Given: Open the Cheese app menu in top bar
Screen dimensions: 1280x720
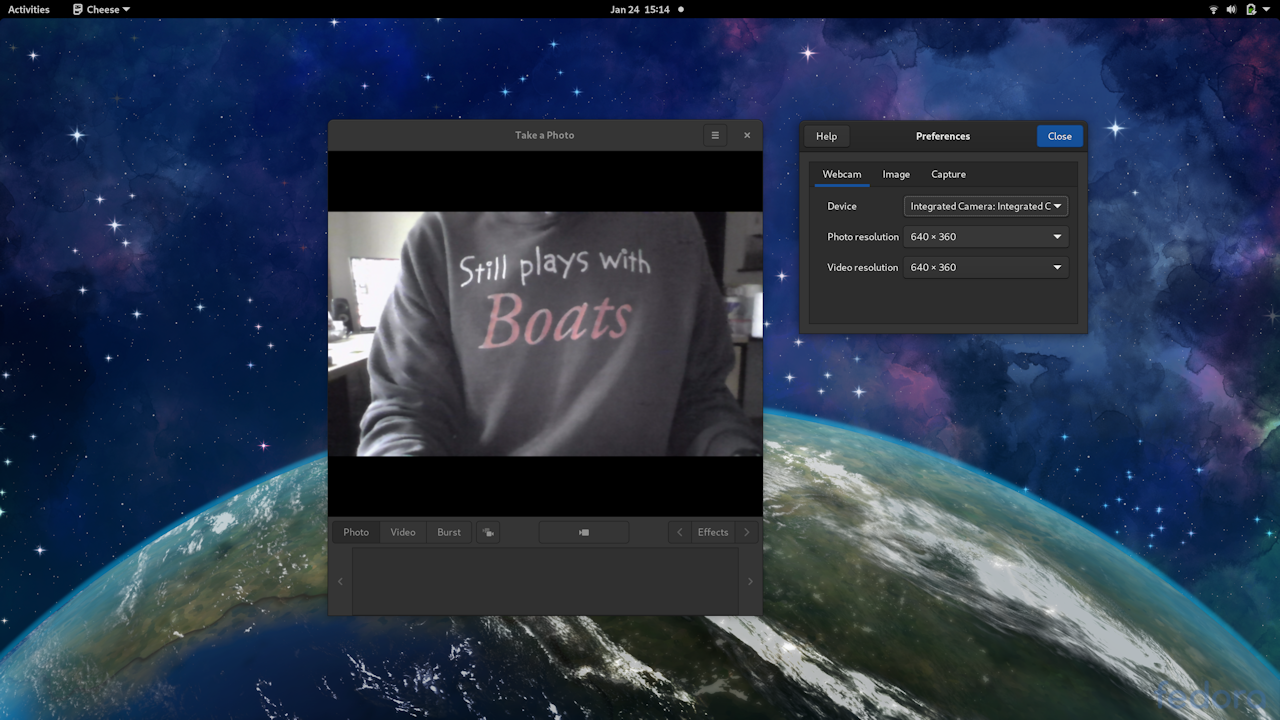Looking at the screenshot, I should coord(101,9).
